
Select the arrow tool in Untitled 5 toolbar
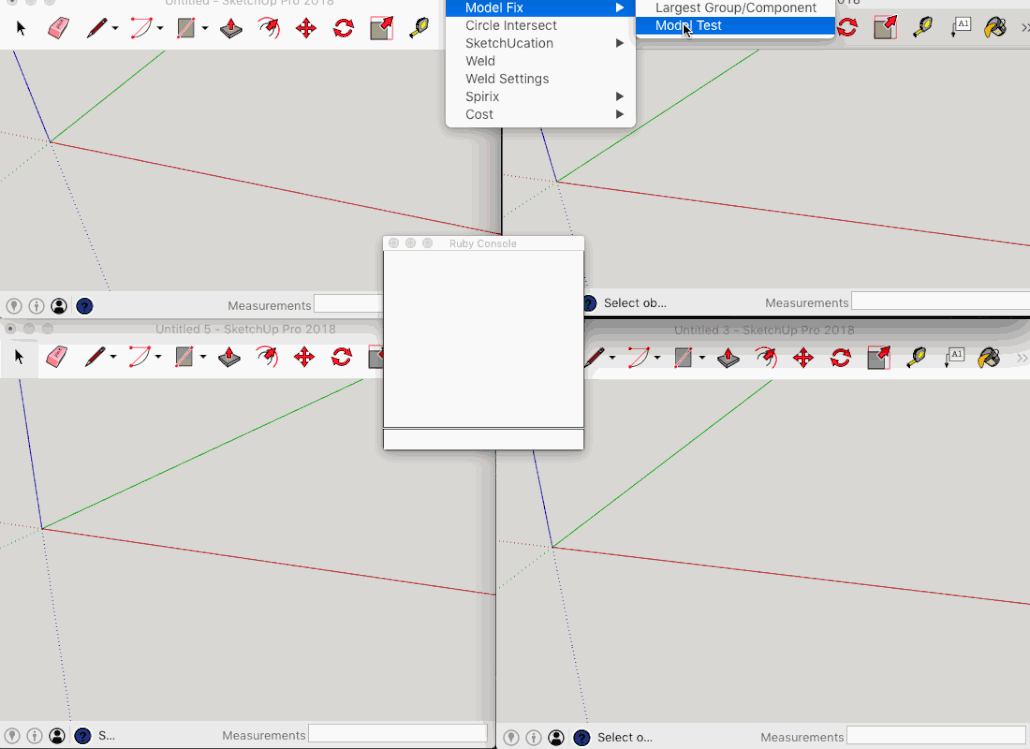(x=18, y=356)
